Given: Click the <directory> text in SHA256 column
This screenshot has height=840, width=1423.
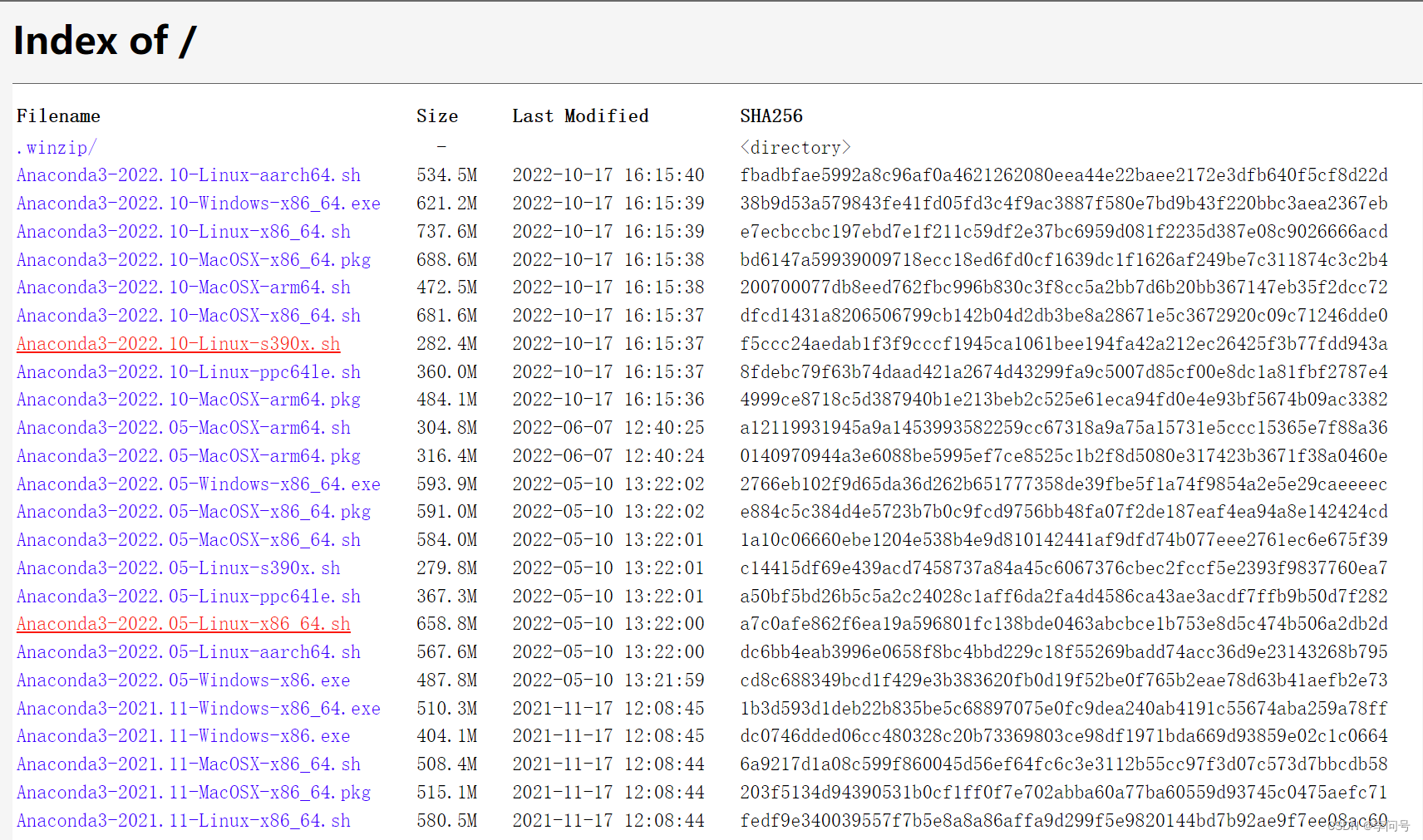Looking at the screenshot, I should tap(795, 148).
